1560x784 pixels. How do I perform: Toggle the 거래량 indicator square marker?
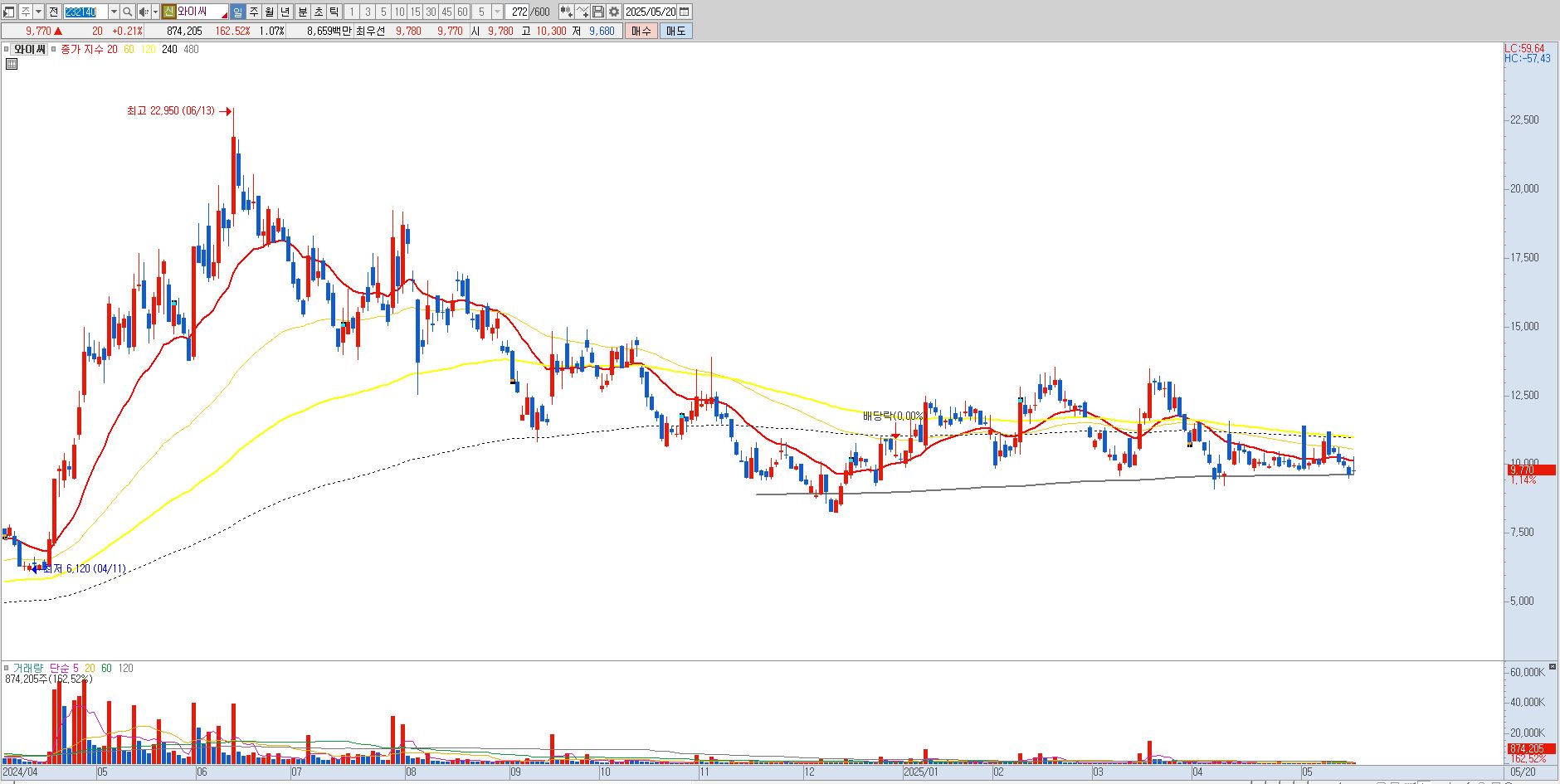[x=6, y=668]
